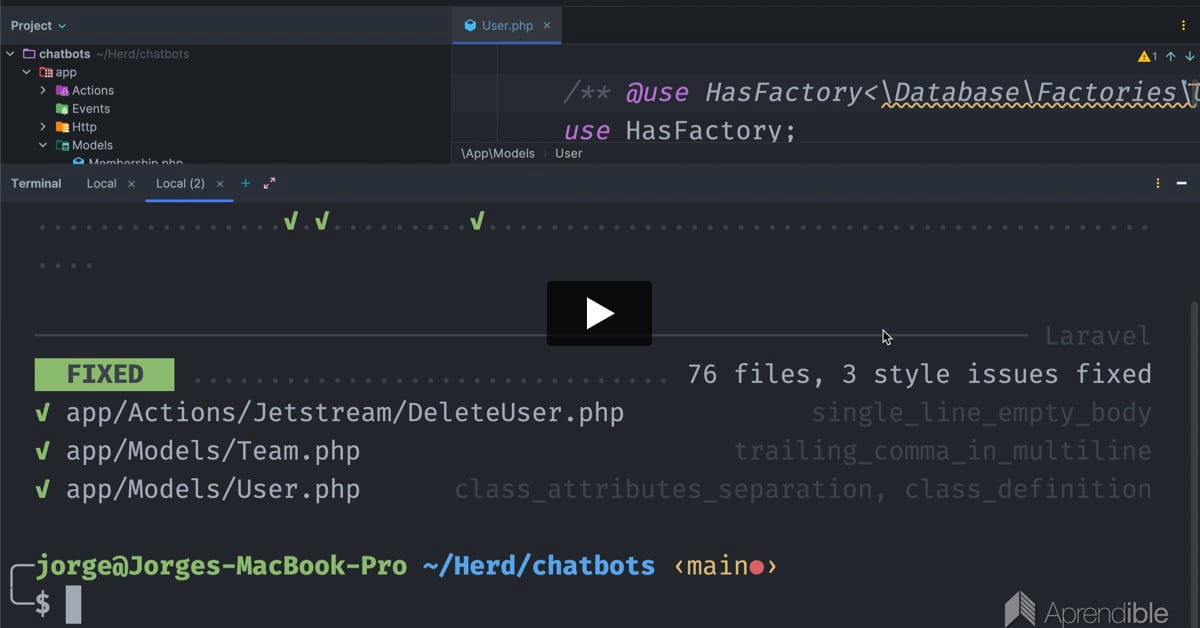Hide the terminal panel with minimize icon
The image size is (1200, 628).
[x=1182, y=184]
